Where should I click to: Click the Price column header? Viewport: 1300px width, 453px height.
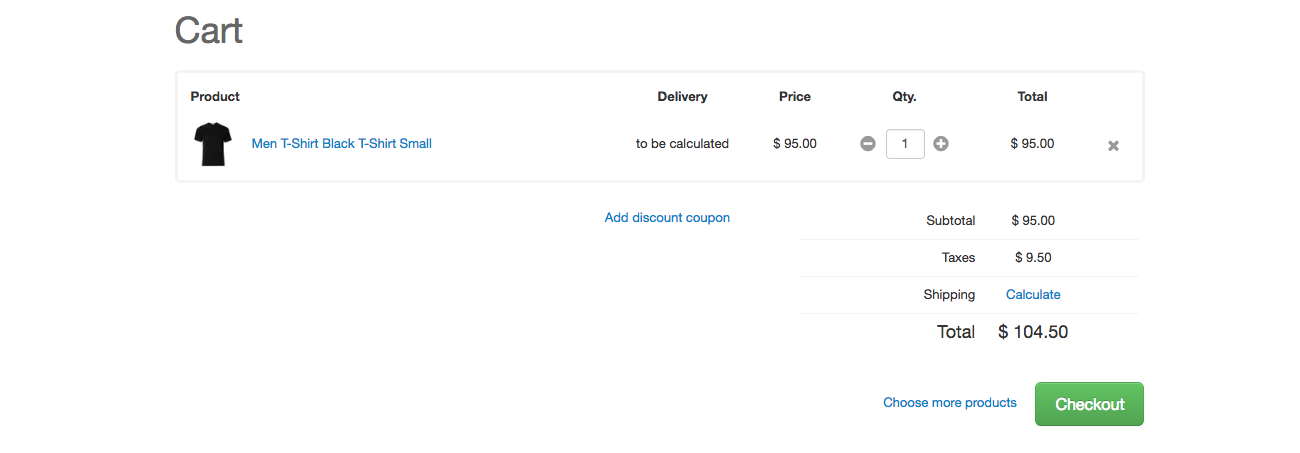(795, 97)
